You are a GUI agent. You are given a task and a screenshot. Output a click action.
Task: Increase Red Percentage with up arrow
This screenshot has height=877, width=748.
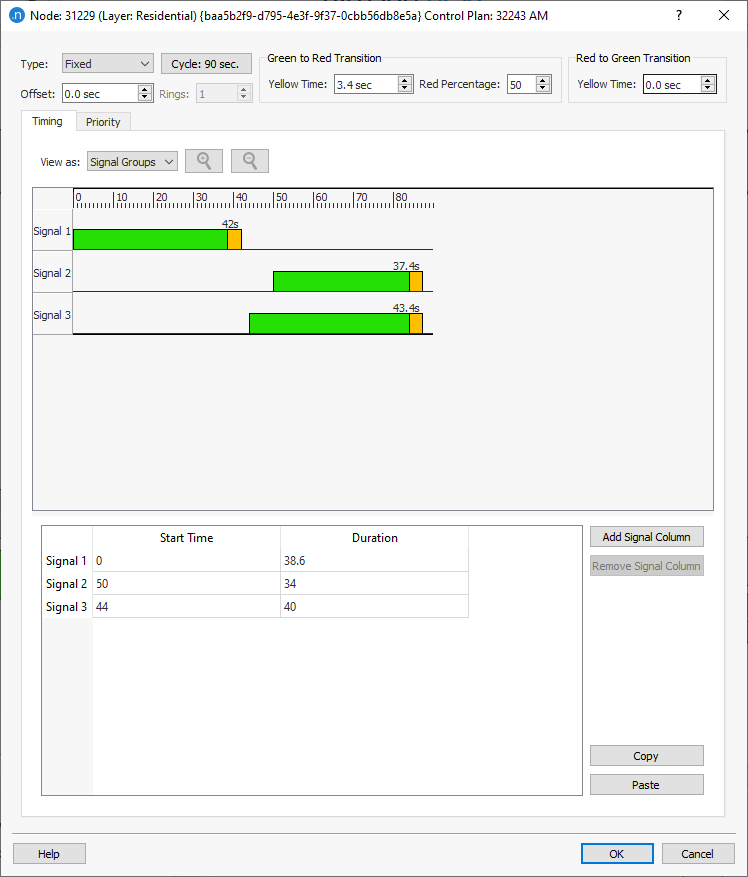pos(544,80)
